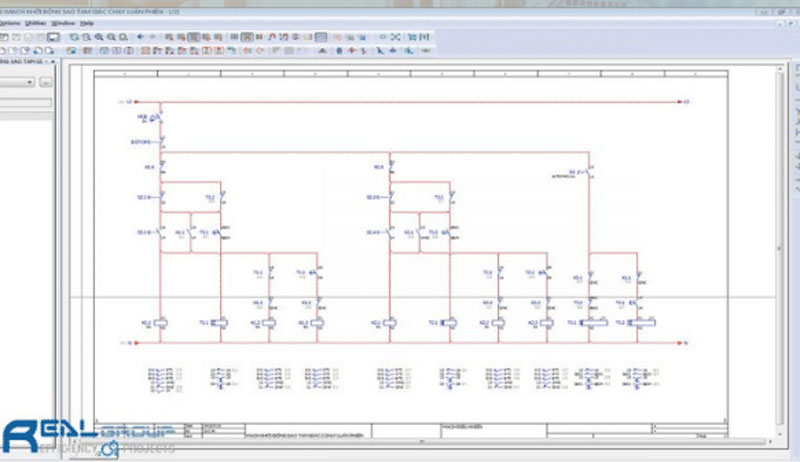Click the title block circuit name text

(305, 435)
